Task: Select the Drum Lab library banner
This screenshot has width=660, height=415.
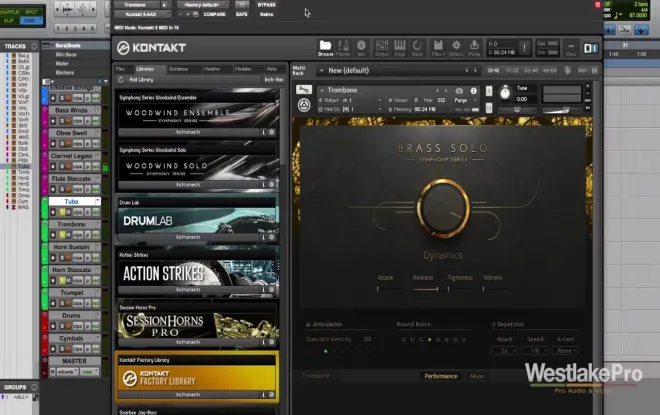Action: (197, 221)
